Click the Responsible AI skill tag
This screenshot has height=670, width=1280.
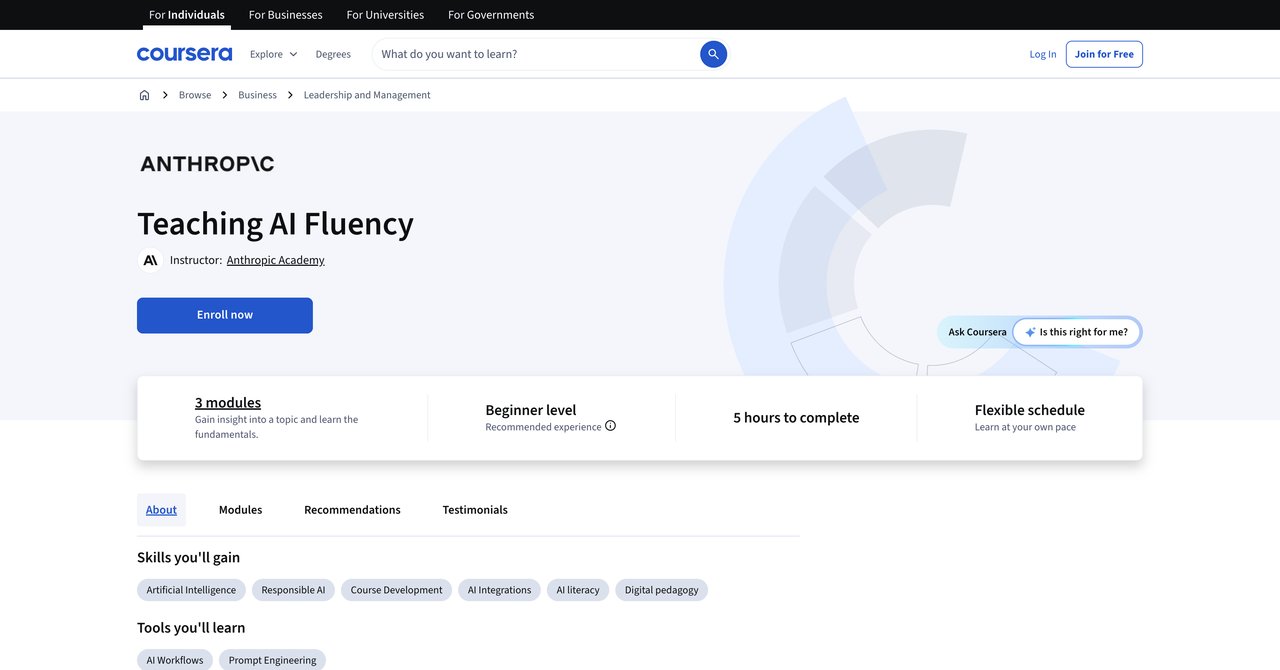click(x=293, y=590)
